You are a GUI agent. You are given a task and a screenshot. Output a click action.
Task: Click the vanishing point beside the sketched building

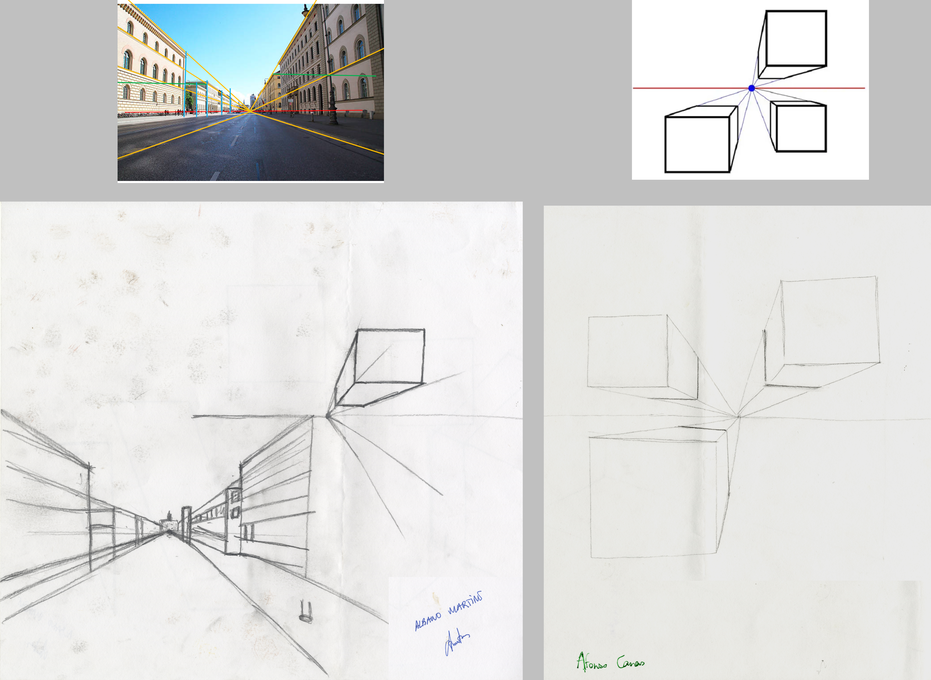(x=328, y=415)
